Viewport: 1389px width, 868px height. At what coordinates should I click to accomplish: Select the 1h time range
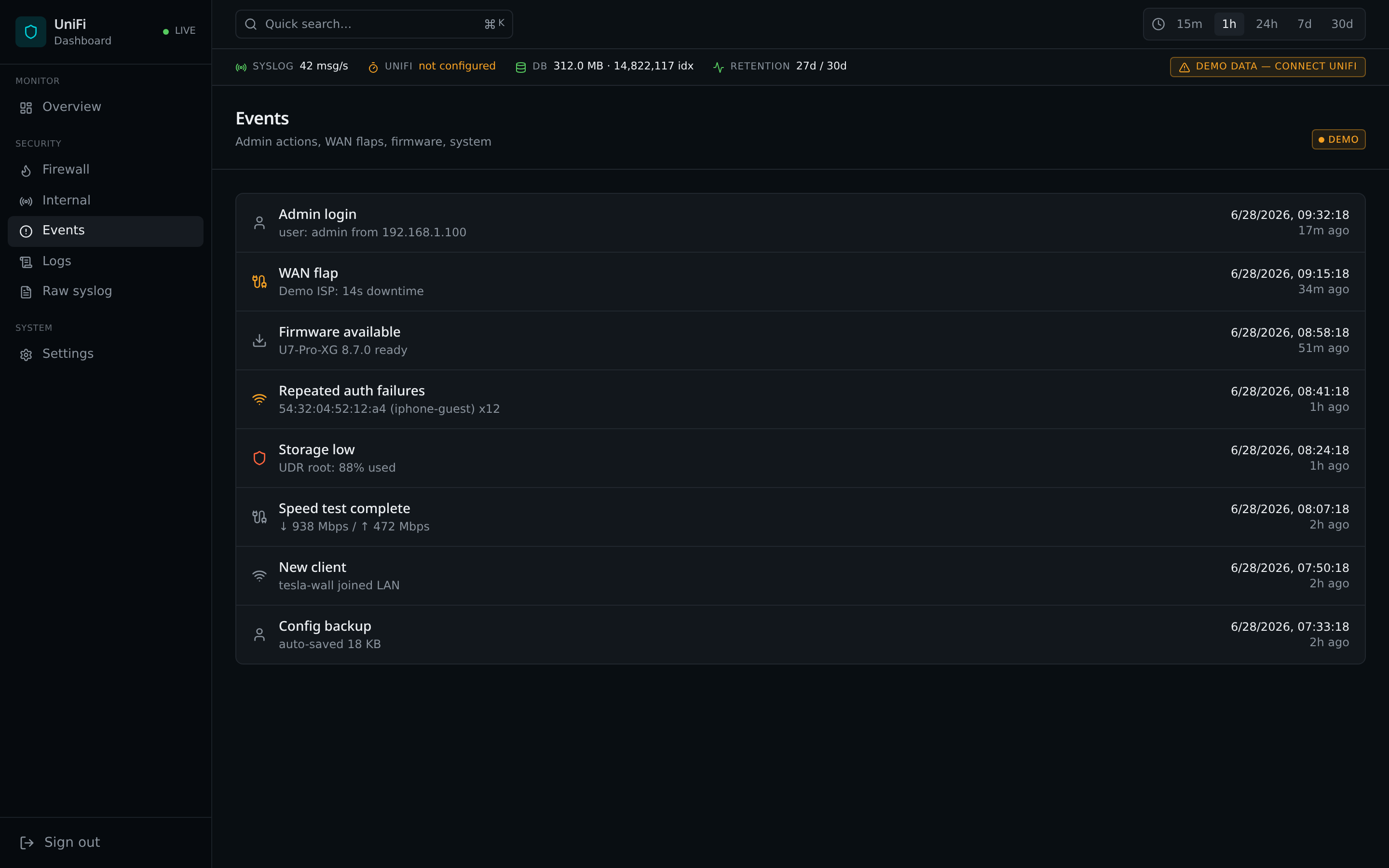point(1229,24)
